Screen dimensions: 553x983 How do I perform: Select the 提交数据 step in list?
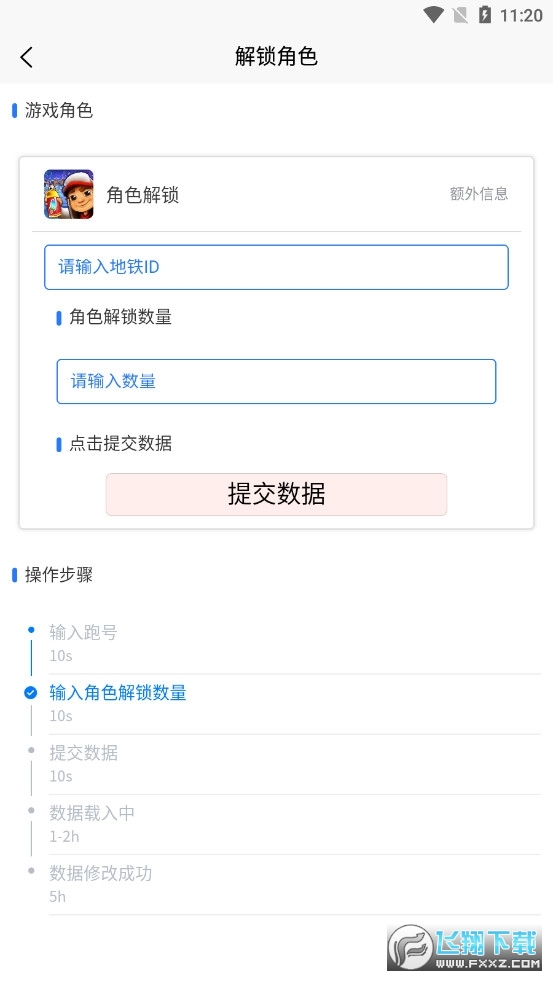click(x=295, y=764)
